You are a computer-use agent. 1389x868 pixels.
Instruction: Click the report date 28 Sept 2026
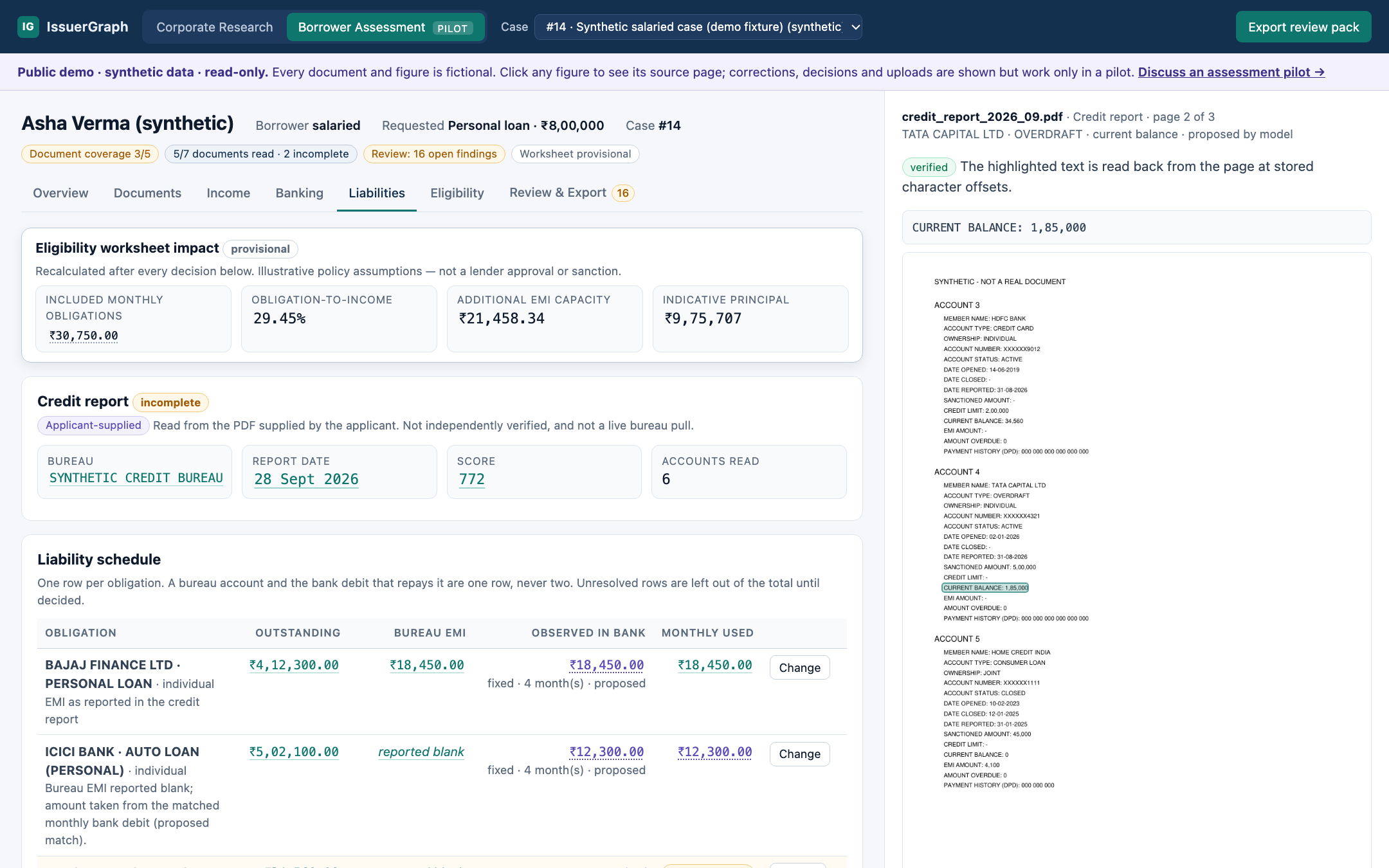[306, 479]
